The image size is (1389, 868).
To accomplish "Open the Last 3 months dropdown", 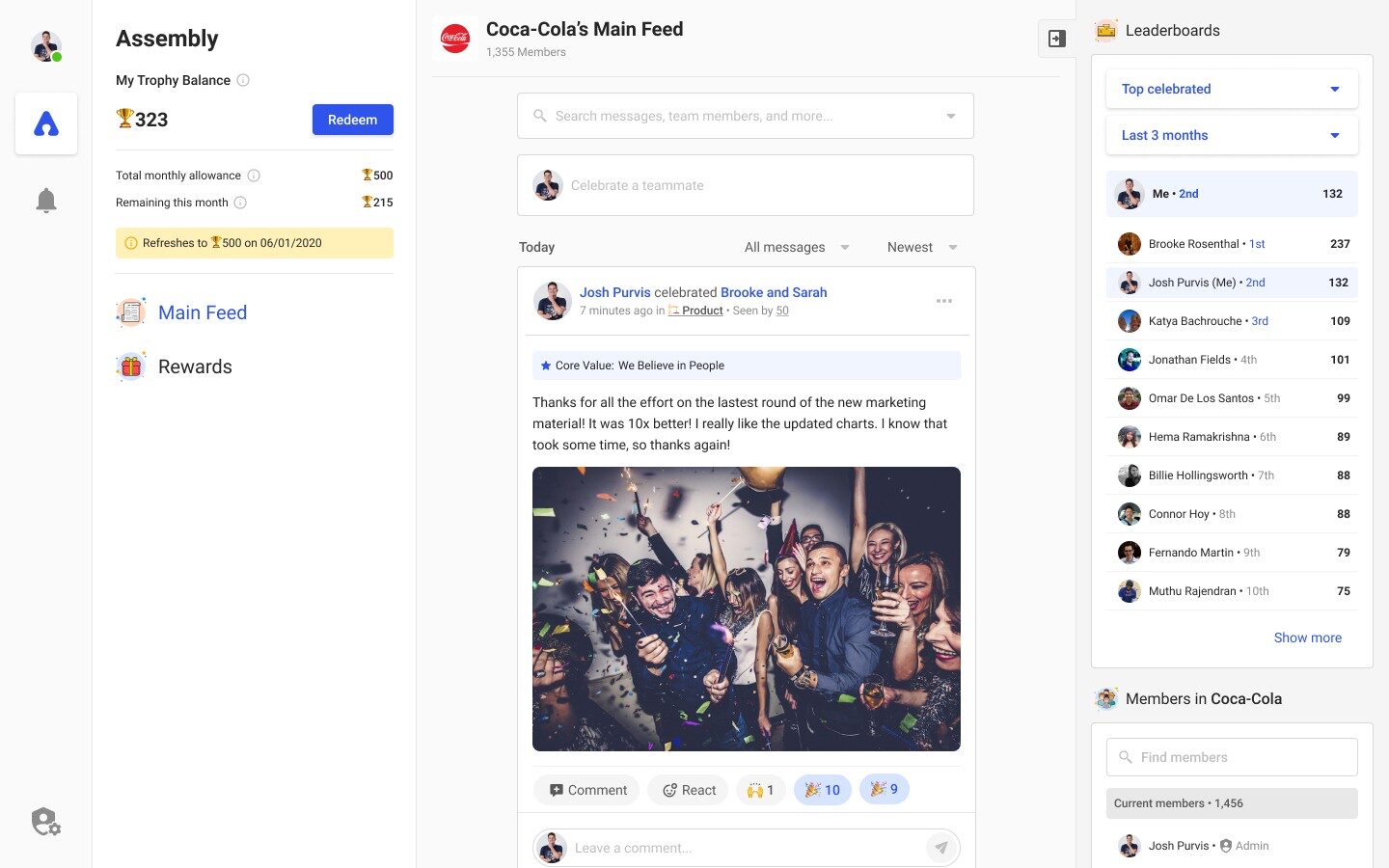I will click(1232, 135).
